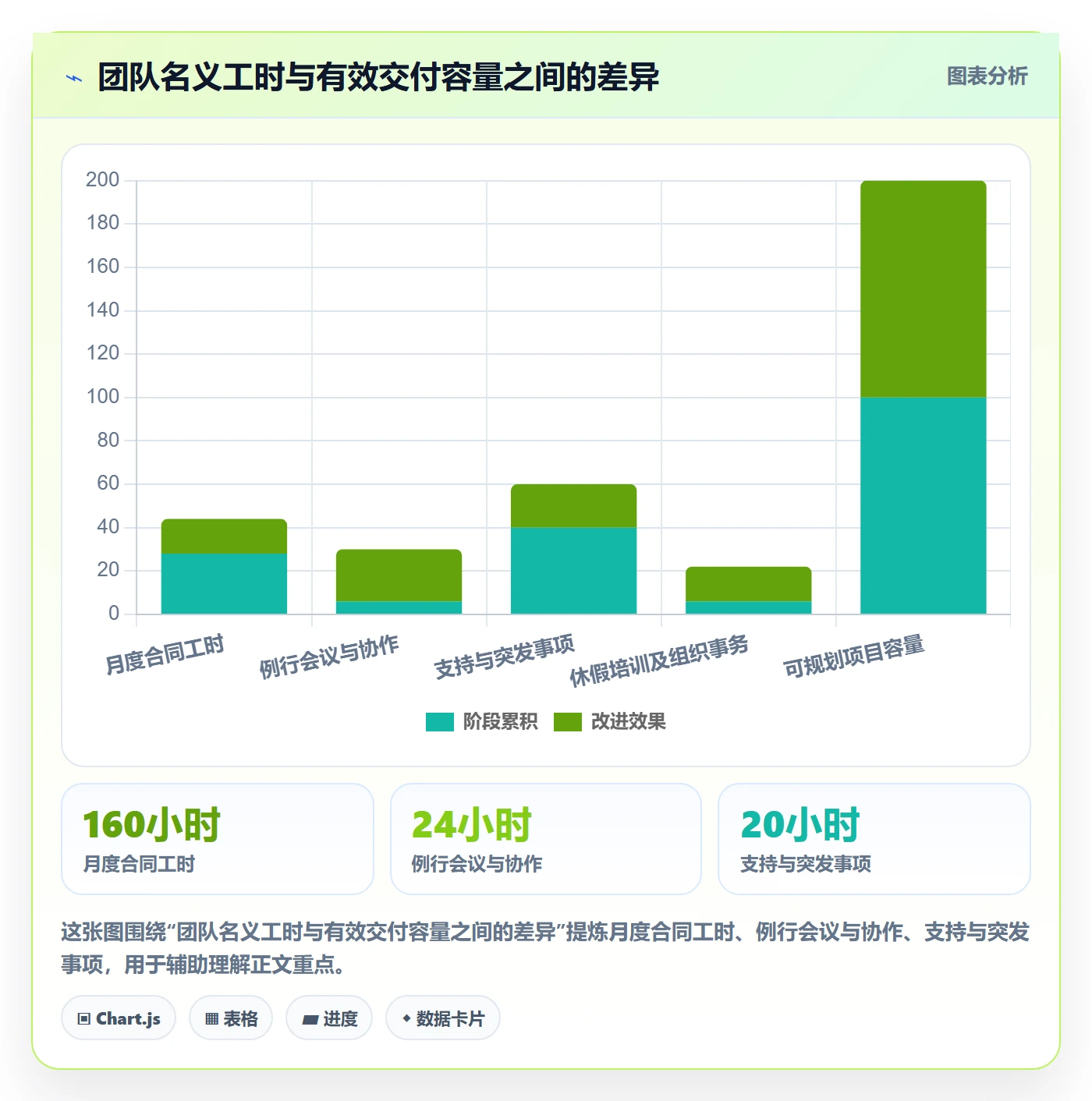Viewport: 1092px width, 1101px height.
Task: Open the 20小时 支持与突发事项 card
Action: pyautogui.click(x=874, y=839)
